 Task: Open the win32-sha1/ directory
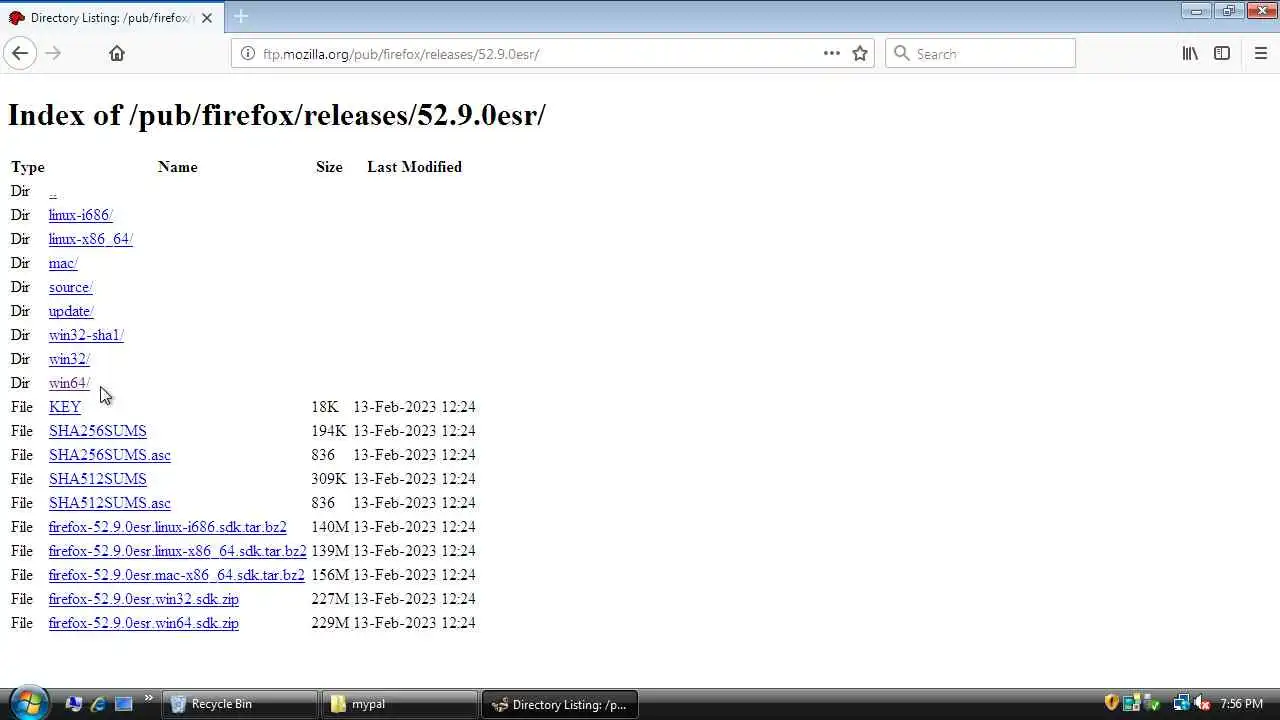tap(86, 335)
